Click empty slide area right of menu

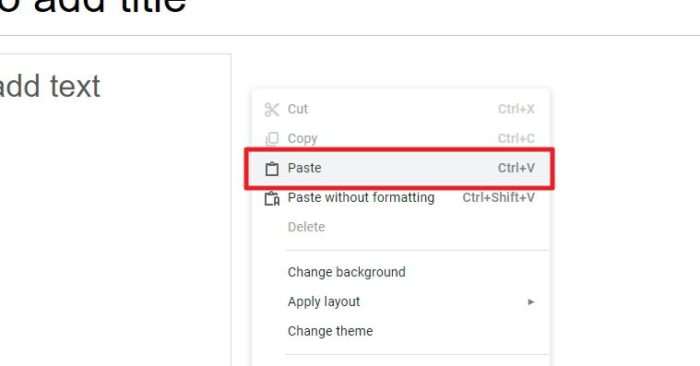(x=625, y=201)
